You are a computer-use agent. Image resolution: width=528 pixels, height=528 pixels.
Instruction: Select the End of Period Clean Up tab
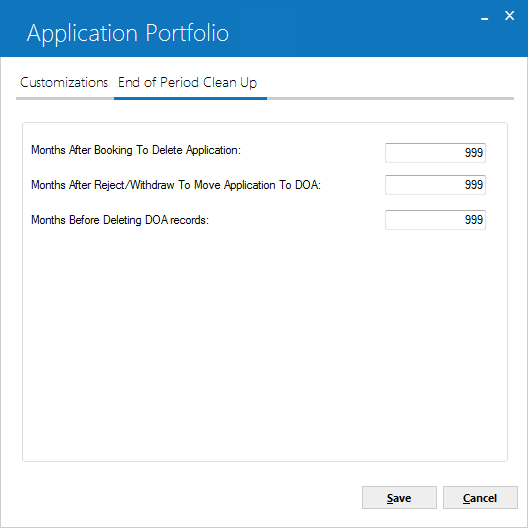[x=187, y=82]
